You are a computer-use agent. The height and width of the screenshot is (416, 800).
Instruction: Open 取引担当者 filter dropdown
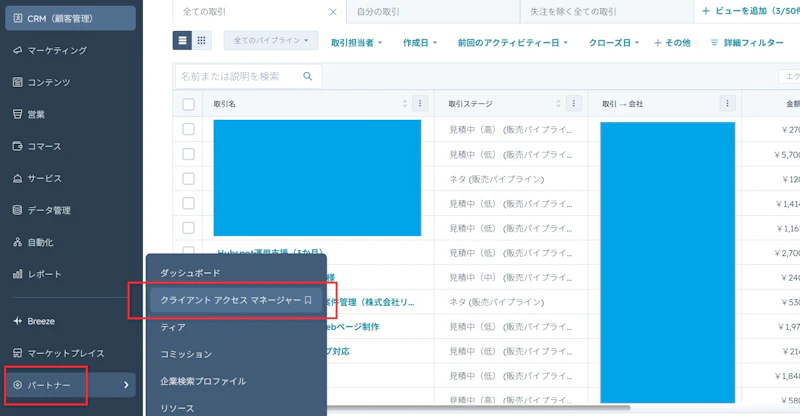tap(356, 43)
